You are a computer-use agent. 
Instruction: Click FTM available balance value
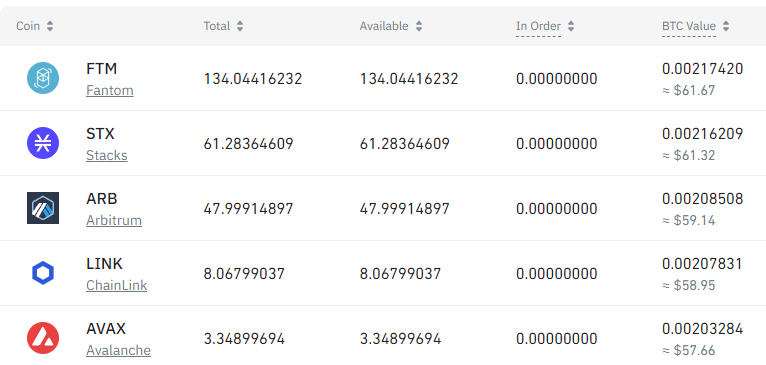[409, 79]
